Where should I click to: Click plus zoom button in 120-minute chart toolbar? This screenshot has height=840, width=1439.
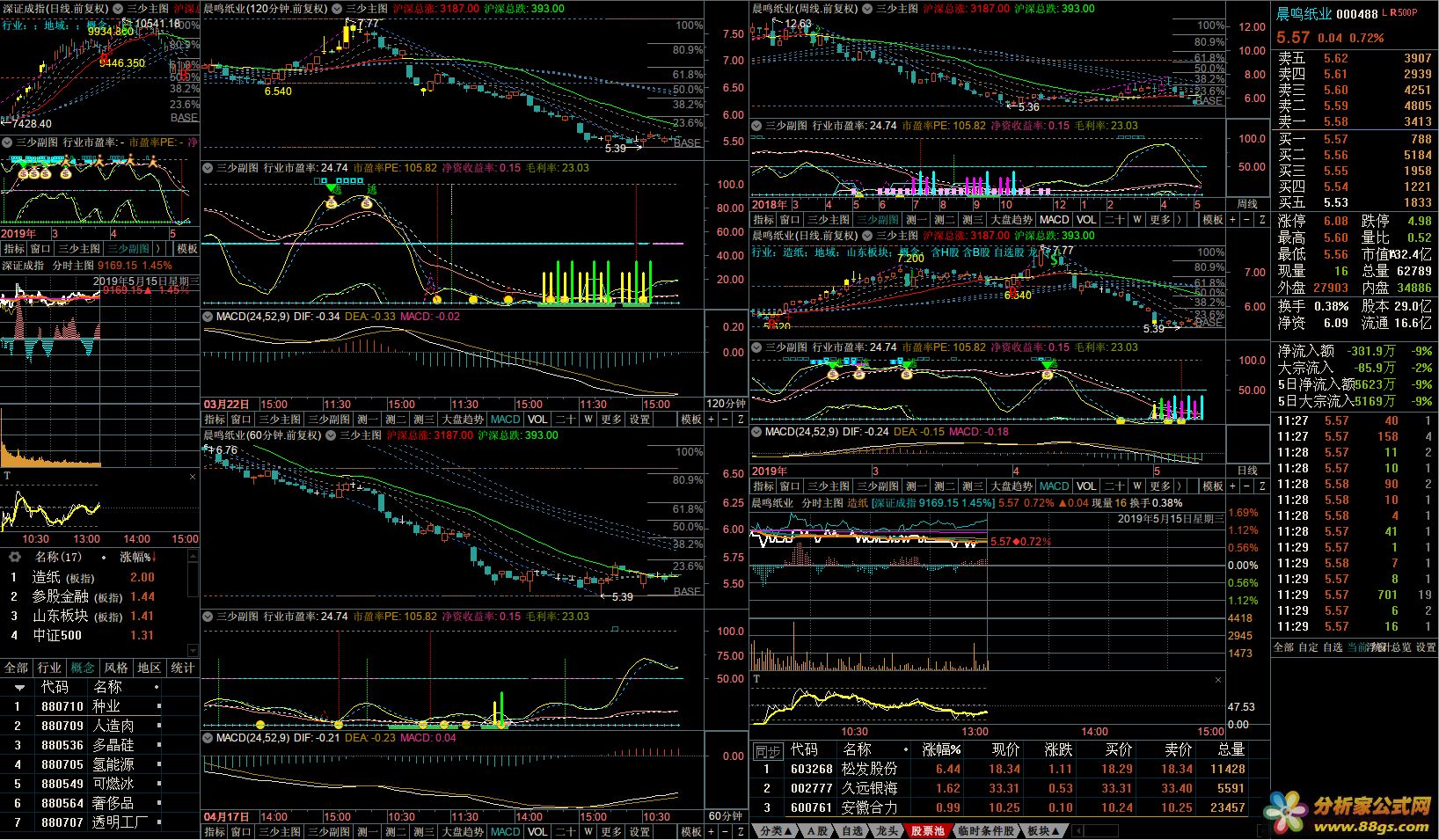coord(712,420)
